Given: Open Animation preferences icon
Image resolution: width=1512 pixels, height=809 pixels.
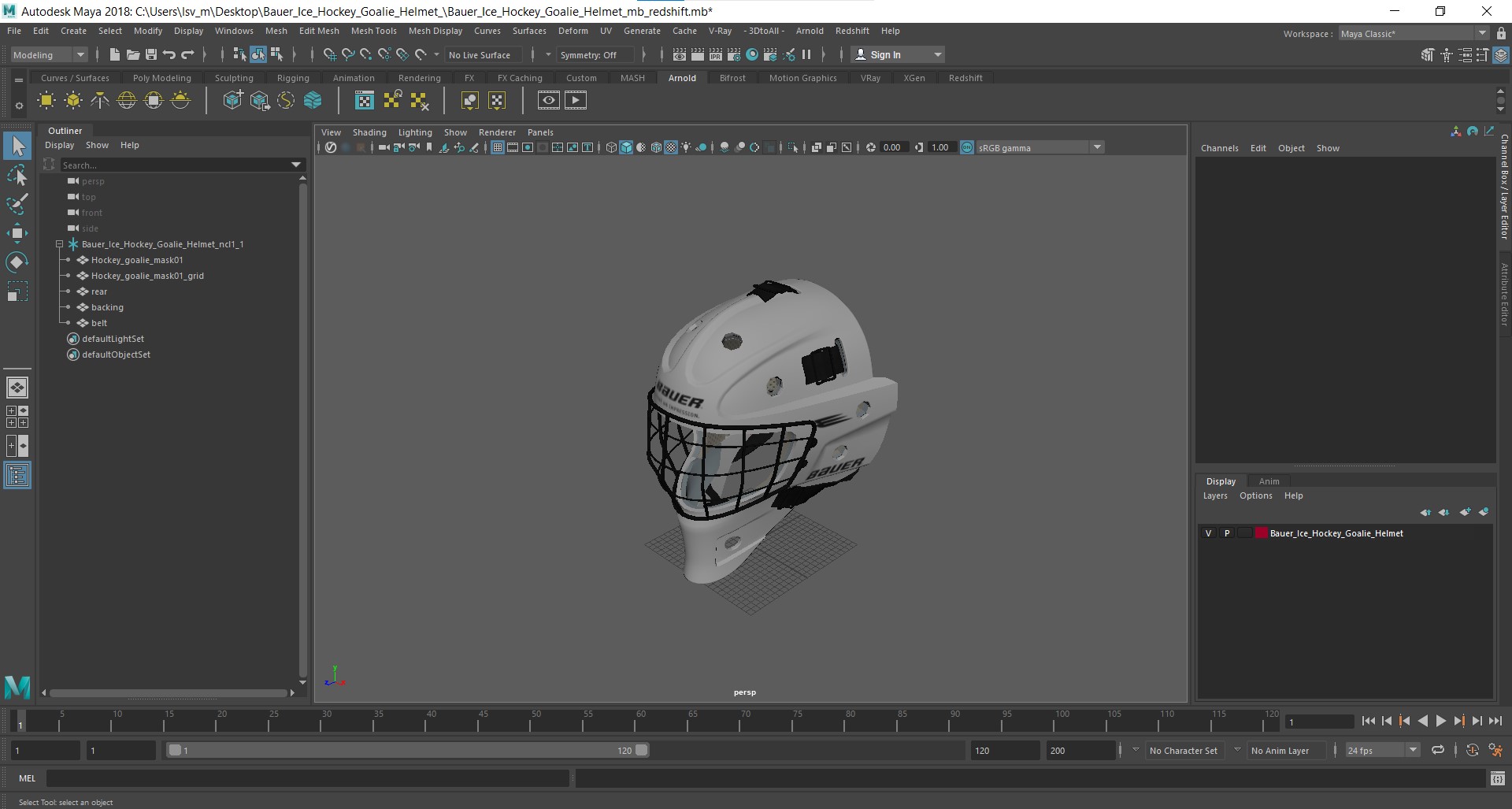Looking at the screenshot, I should [x=1495, y=750].
